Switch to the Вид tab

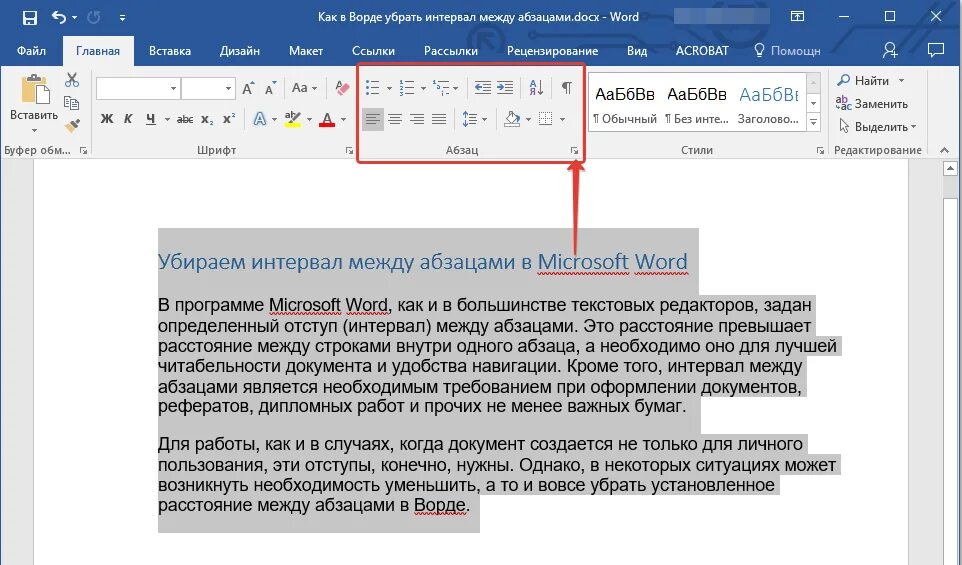[637, 51]
